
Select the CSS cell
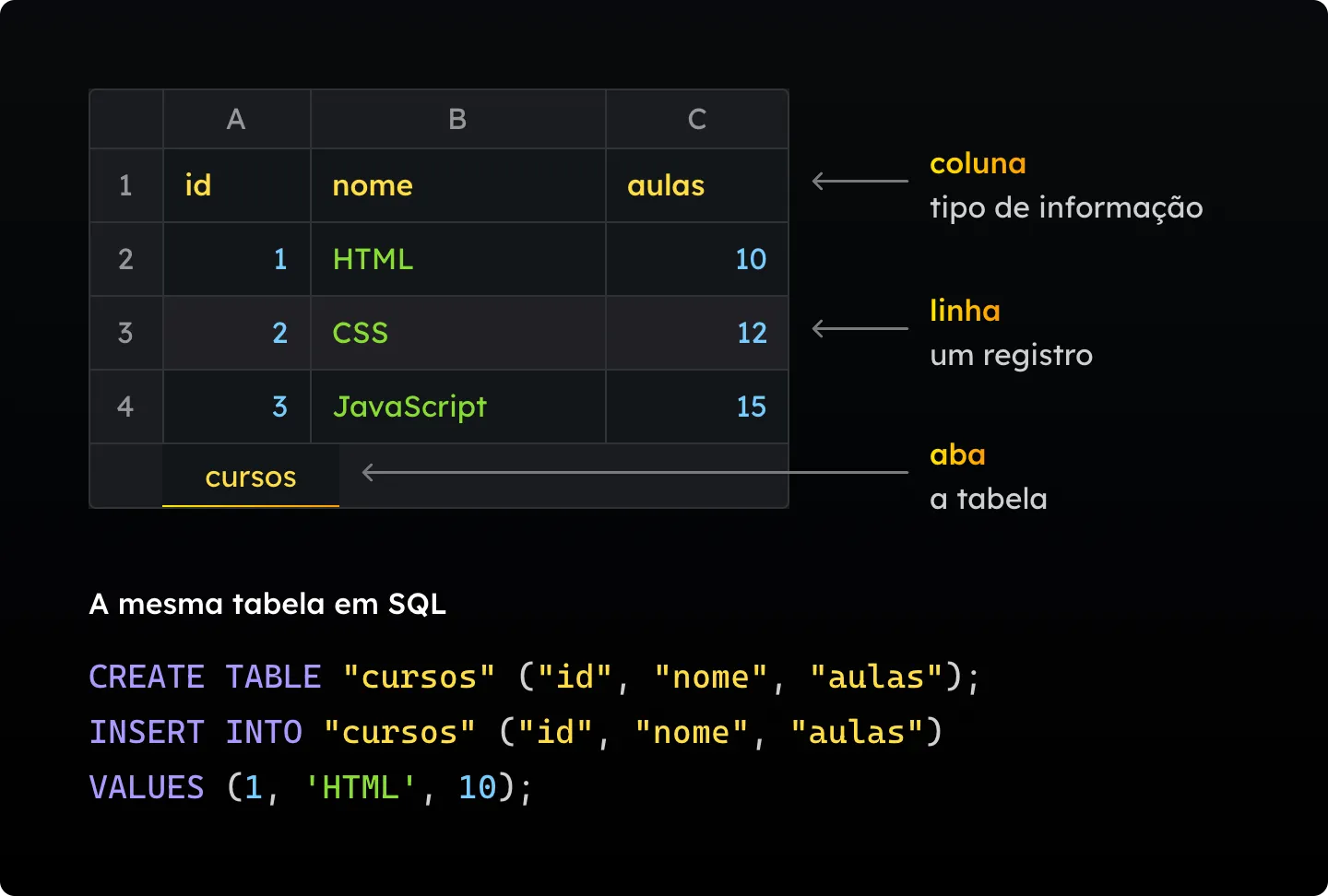pos(458,333)
